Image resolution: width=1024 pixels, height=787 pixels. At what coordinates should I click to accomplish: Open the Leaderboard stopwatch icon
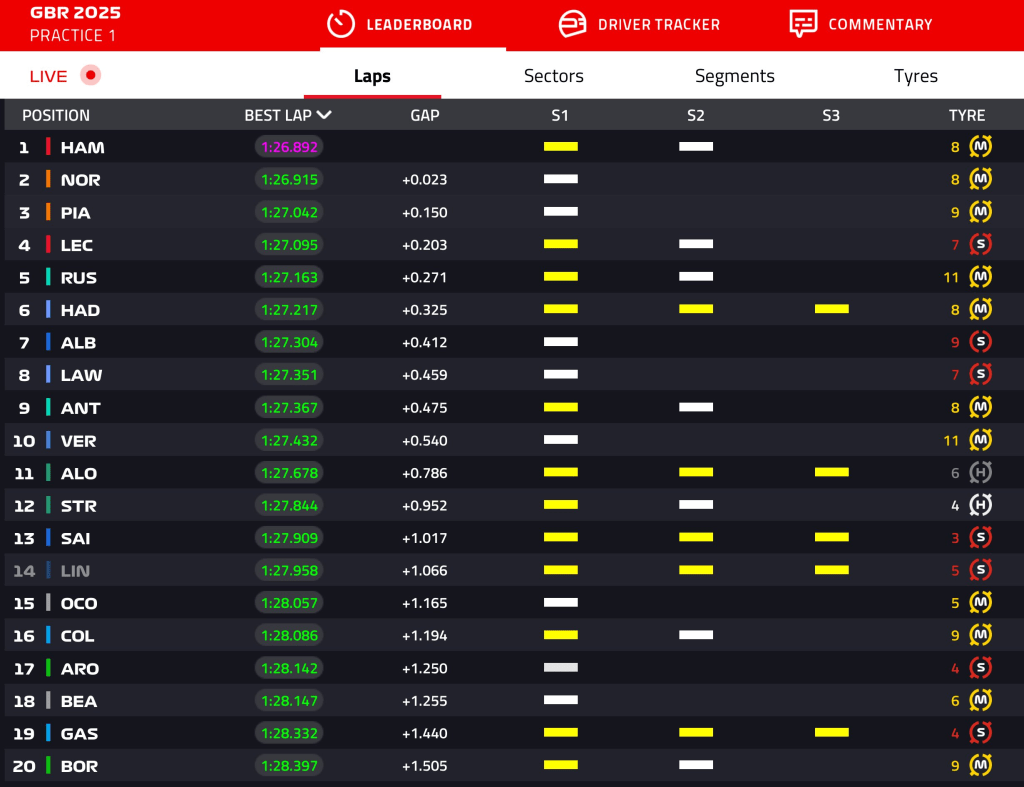(341, 25)
